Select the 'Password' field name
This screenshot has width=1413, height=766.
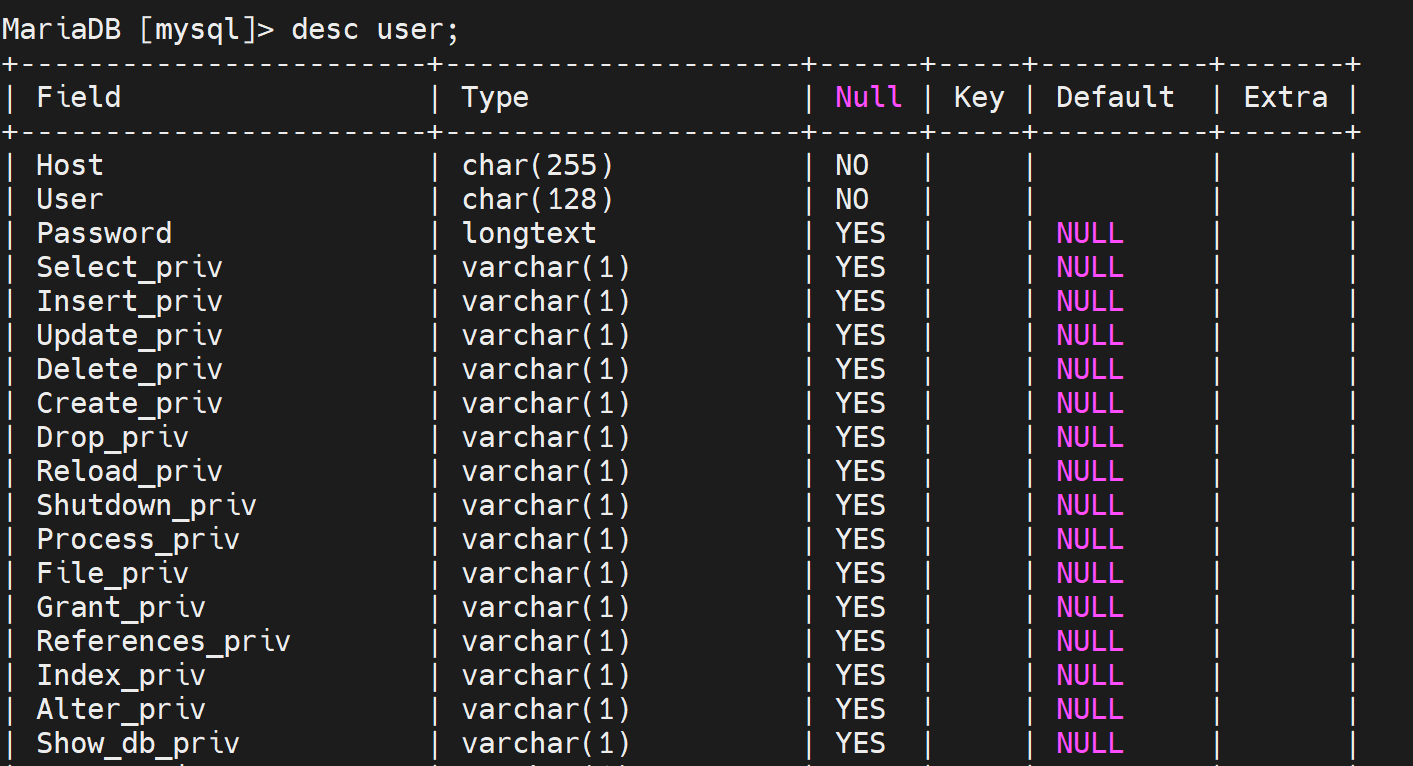point(104,233)
